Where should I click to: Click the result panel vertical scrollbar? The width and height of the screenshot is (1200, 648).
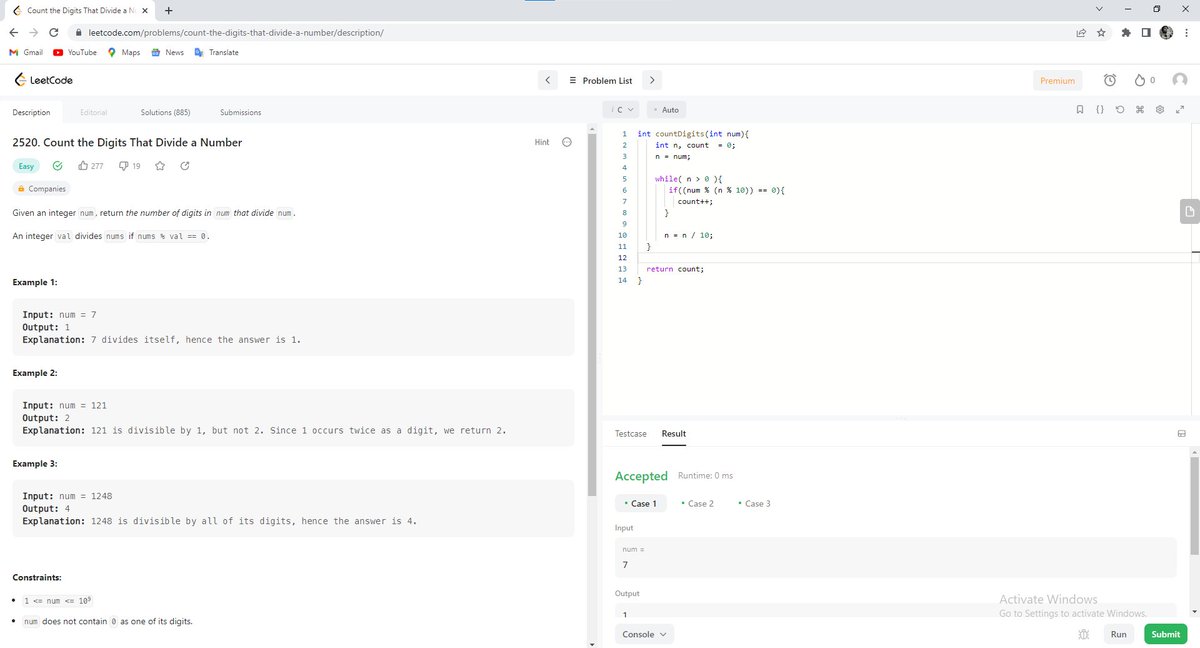point(1193,504)
